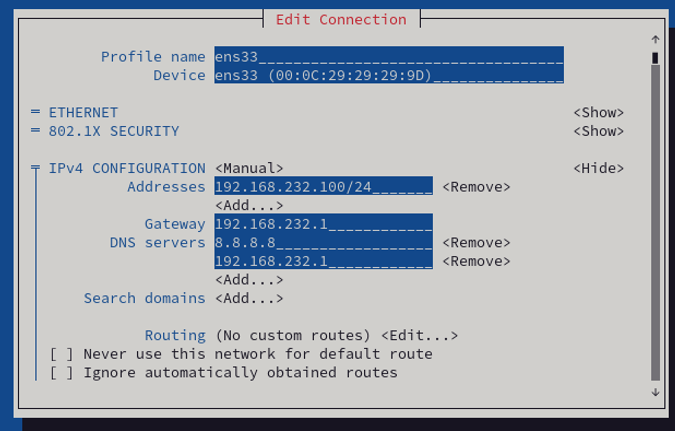Image resolution: width=675 pixels, height=431 pixels.
Task: Add another DNS server
Action: coord(249,280)
